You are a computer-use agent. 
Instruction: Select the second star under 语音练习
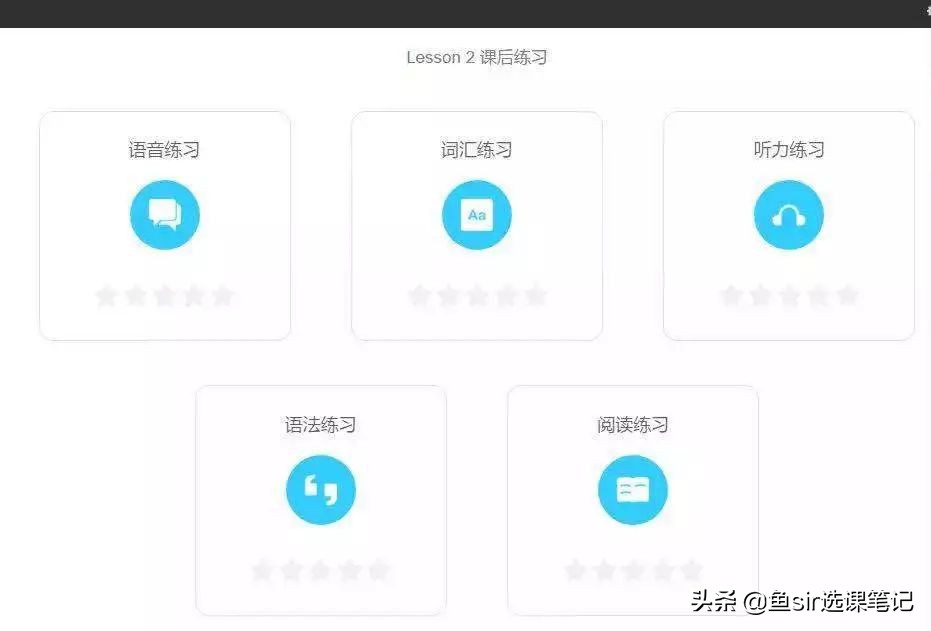(135, 295)
